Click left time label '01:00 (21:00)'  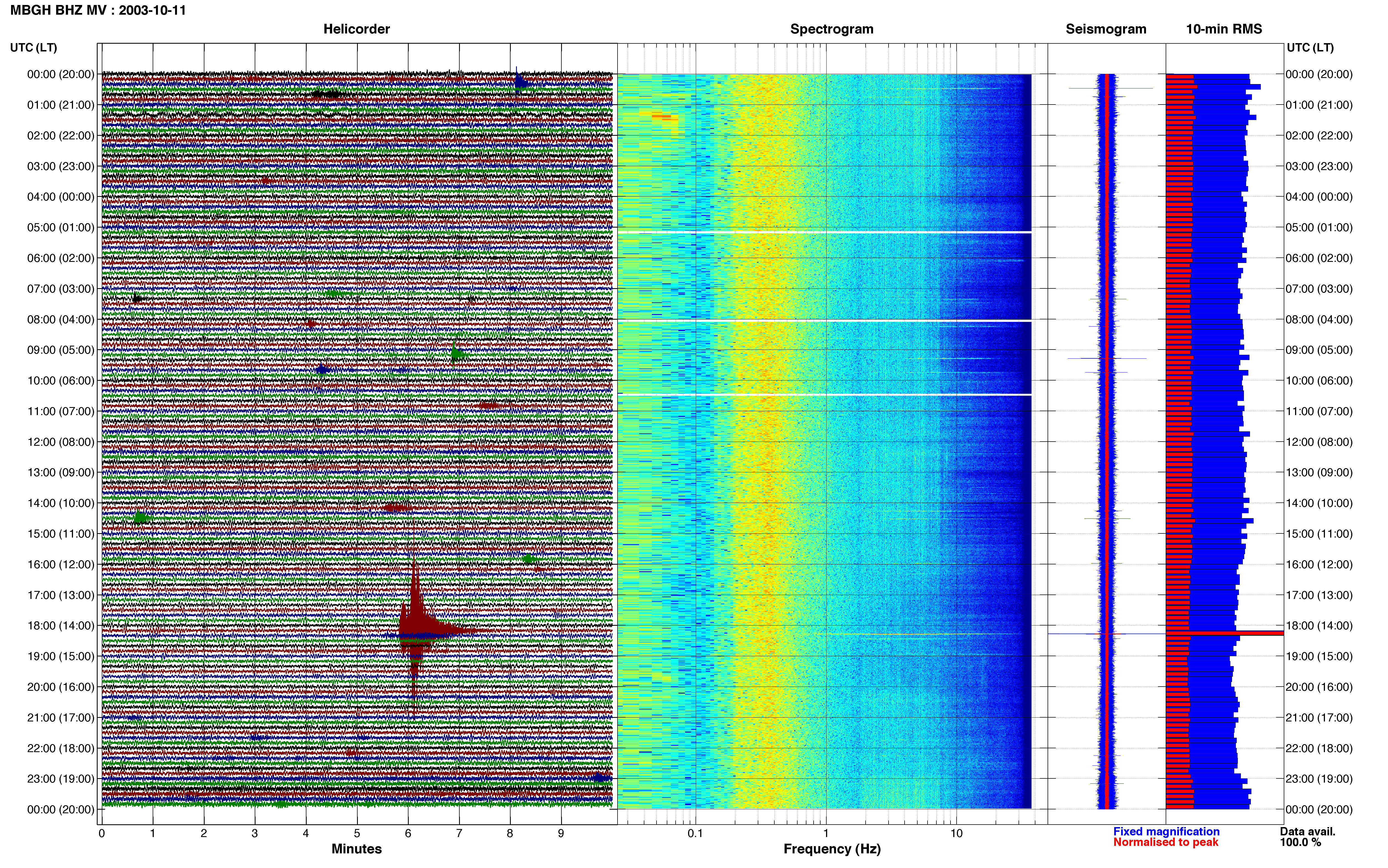coord(61,105)
